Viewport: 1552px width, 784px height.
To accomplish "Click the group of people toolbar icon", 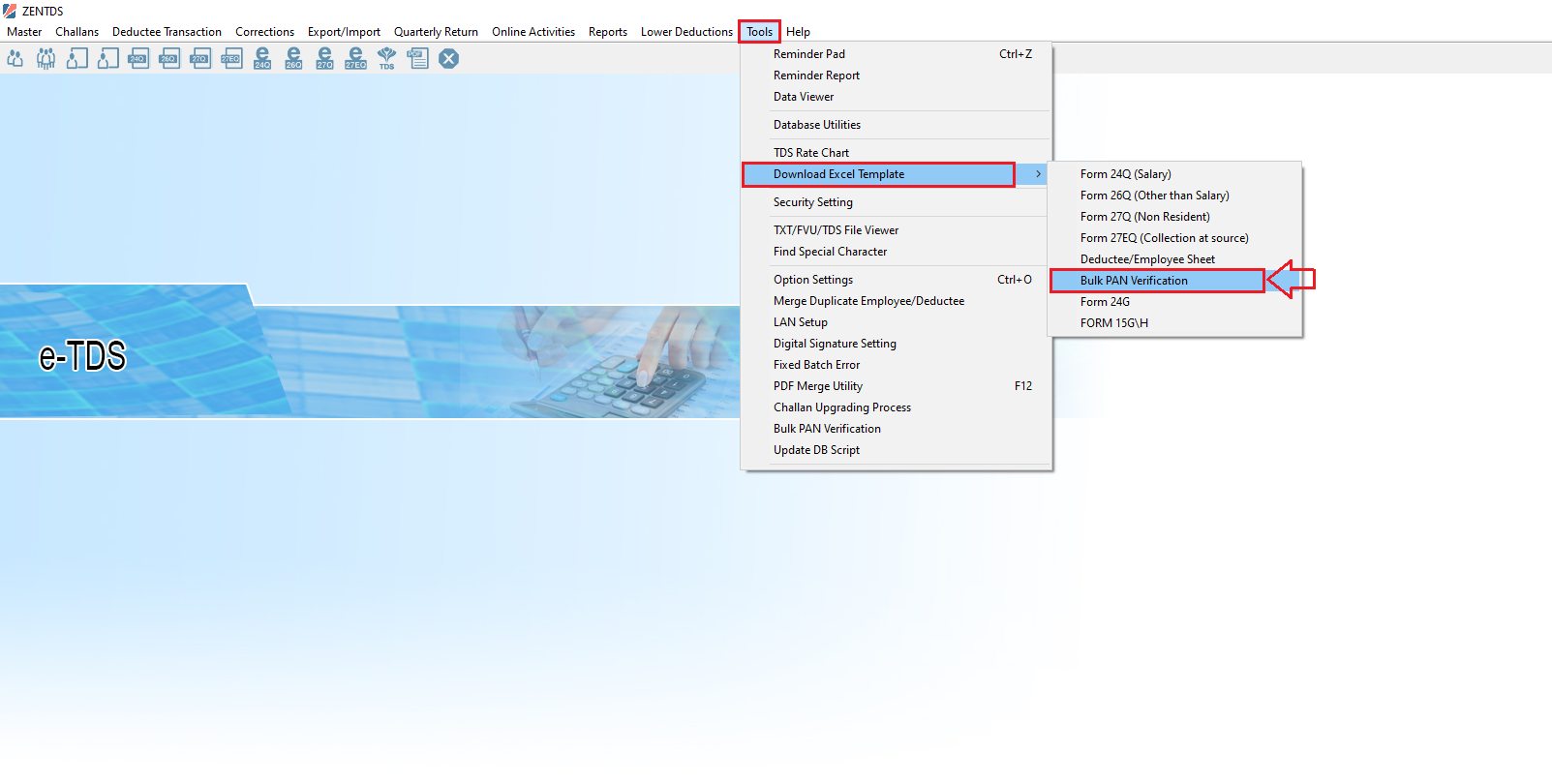I will click(46, 58).
